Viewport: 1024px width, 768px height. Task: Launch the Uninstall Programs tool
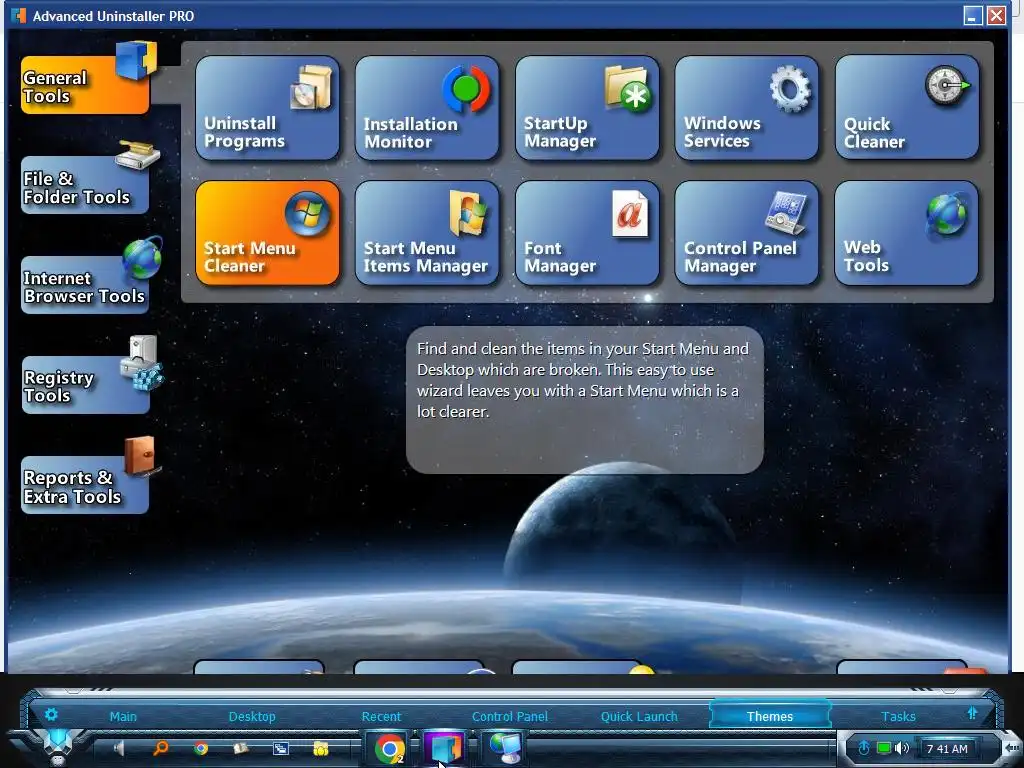click(267, 108)
